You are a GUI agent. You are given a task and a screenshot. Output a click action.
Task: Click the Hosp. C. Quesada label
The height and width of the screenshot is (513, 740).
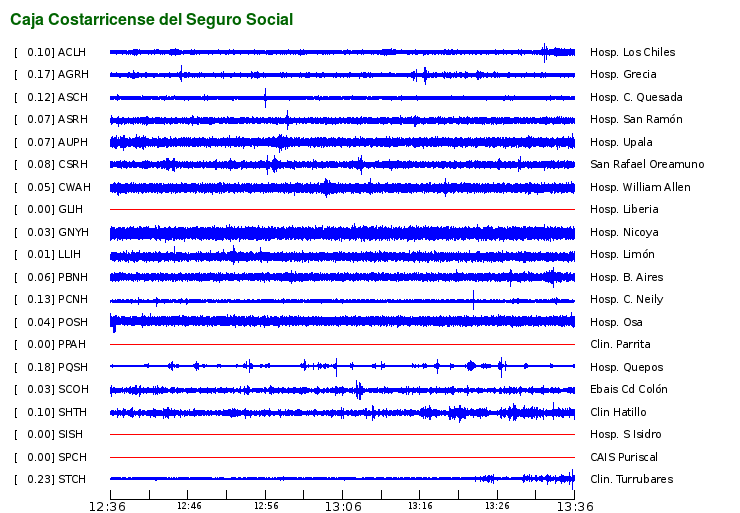click(x=636, y=98)
